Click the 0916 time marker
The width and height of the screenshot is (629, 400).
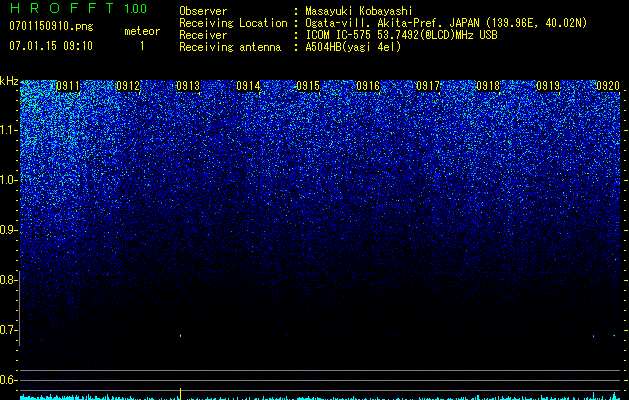point(368,86)
